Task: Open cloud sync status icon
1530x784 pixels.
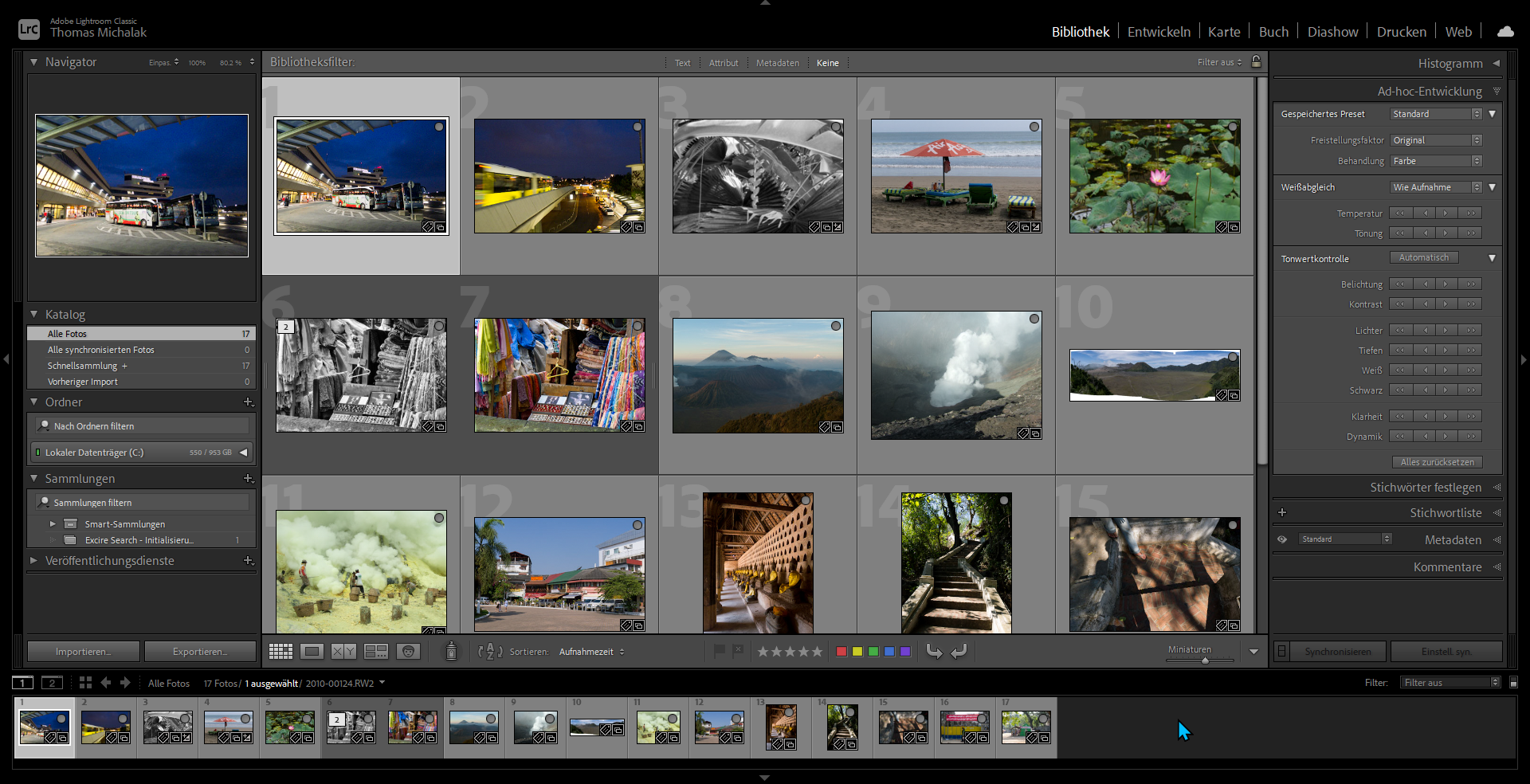Action: tap(1505, 32)
